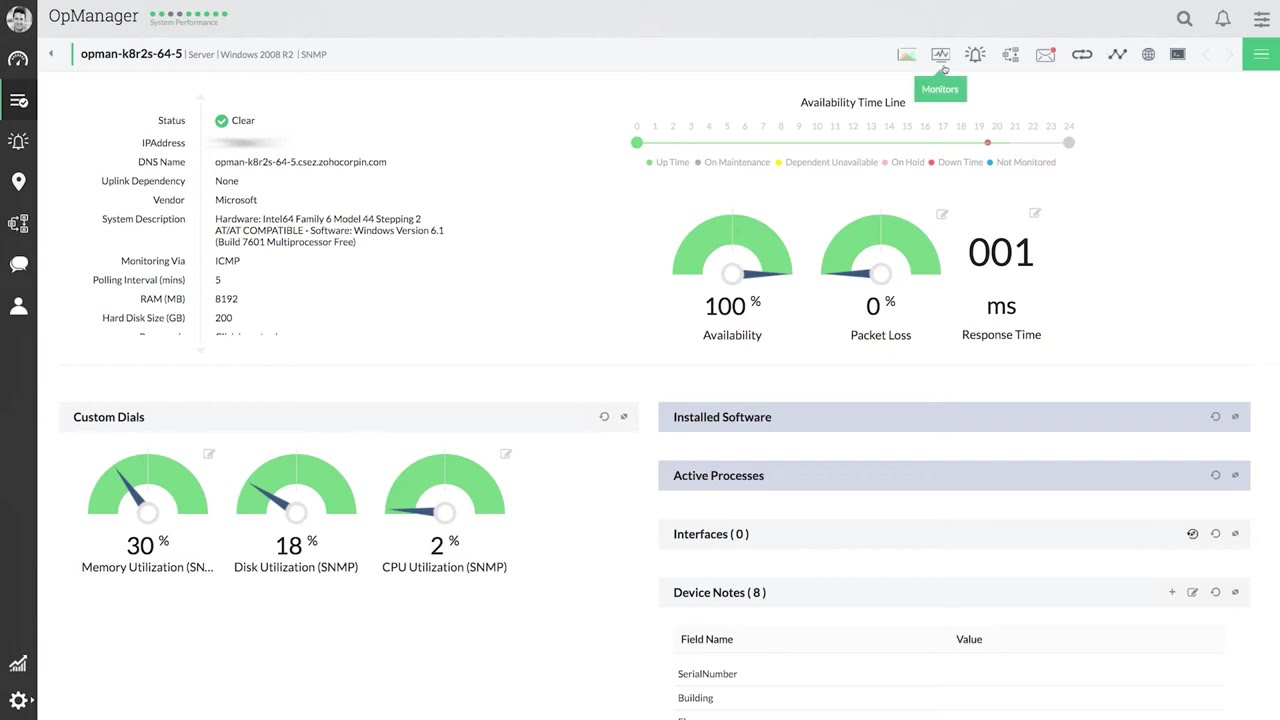Click the Disk Utilization (SNMP) gauge

tap(296, 490)
